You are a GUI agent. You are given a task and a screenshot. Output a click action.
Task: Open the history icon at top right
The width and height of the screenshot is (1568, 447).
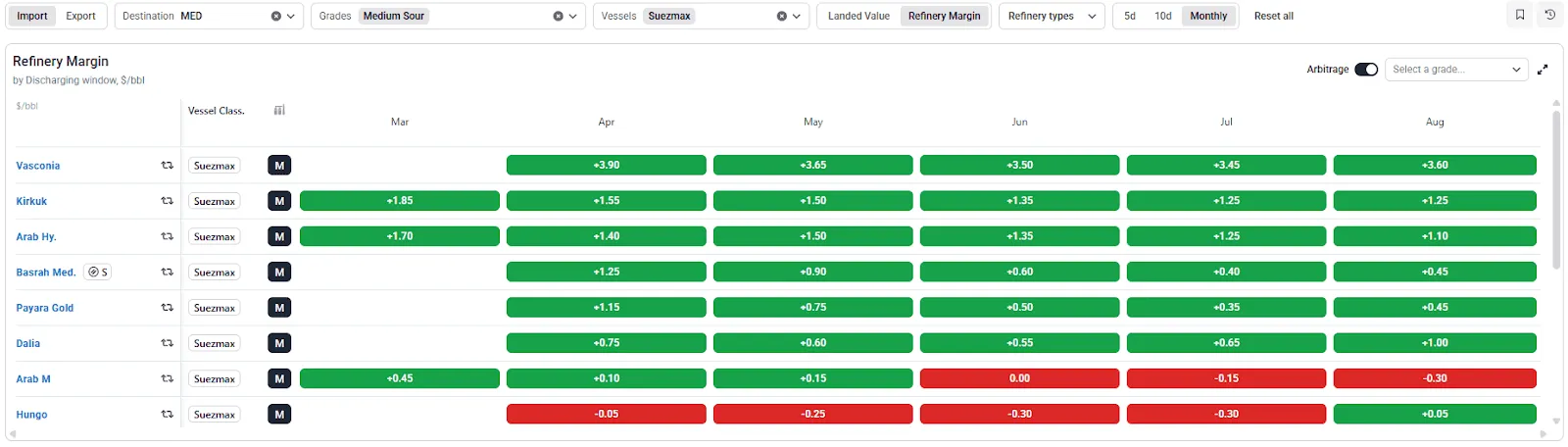(x=1549, y=16)
